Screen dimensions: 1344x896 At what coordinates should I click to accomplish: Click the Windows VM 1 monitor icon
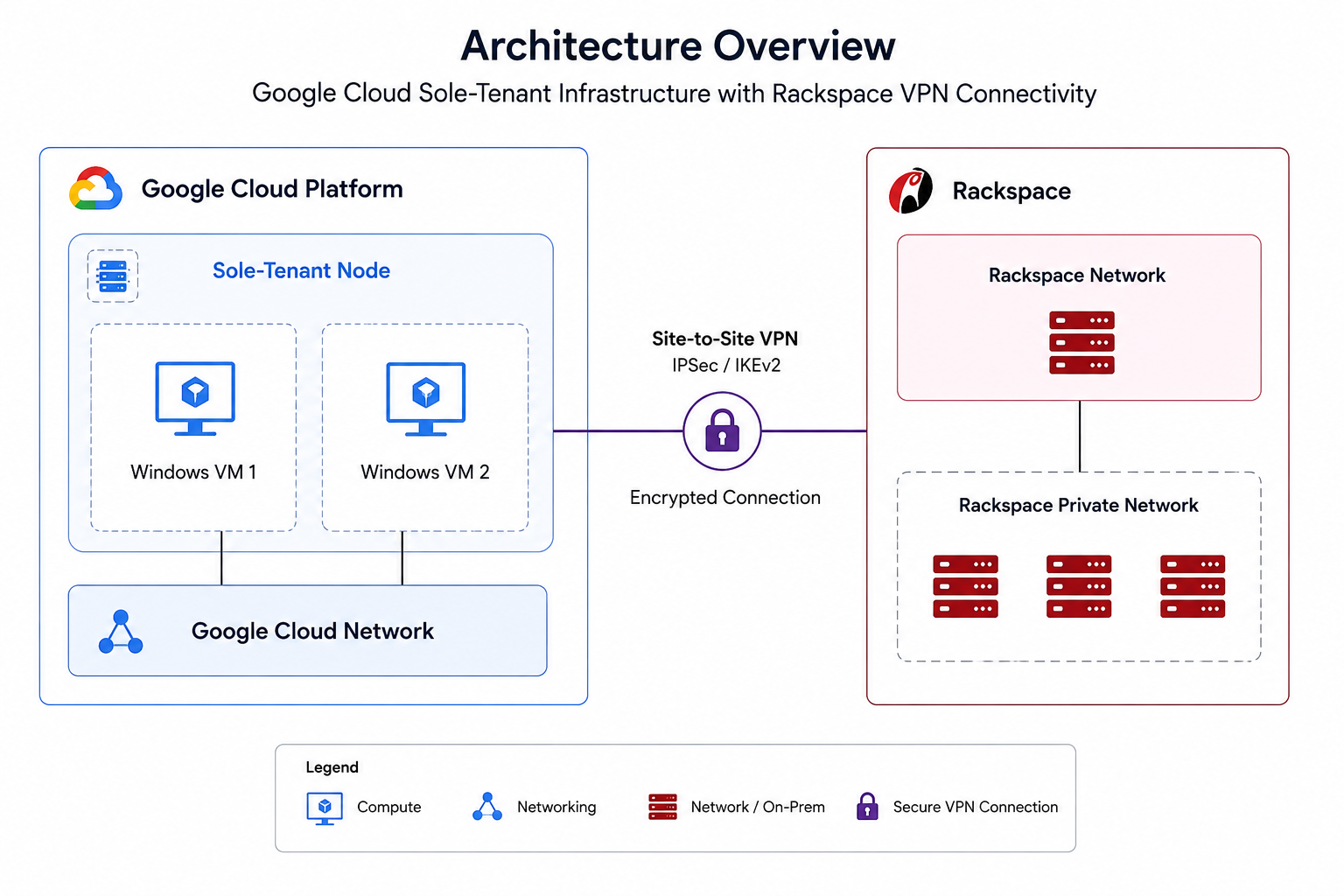coord(195,399)
